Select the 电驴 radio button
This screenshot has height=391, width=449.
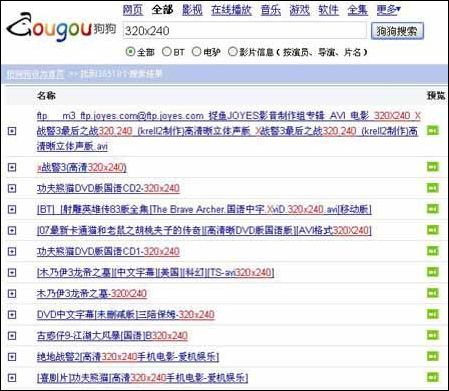(x=197, y=52)
